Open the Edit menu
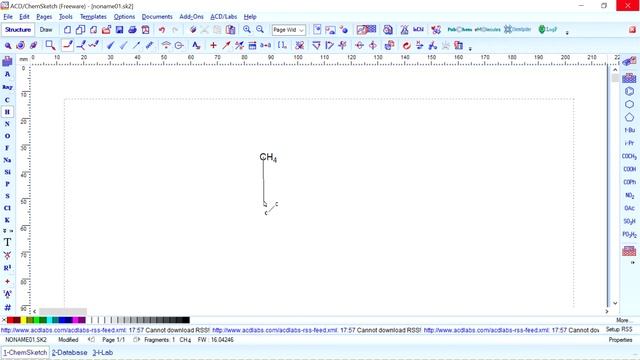The width and height of the screenshot is (640, 360). (x=24, y=17)
